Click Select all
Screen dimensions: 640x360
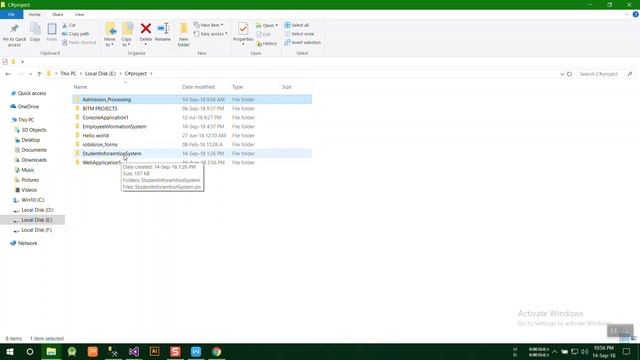click(x=297, y=25)
